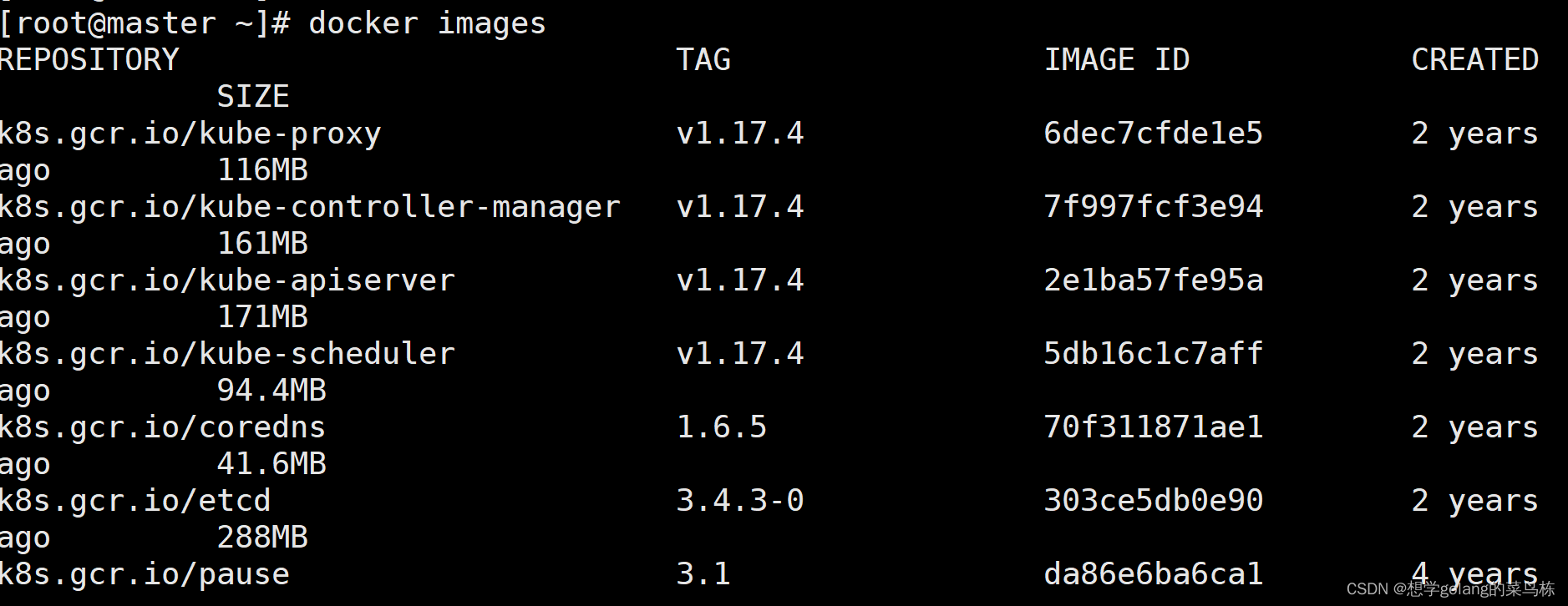The width and height of the screenshot is (1568, 606).
Task: Click the REPOSITORY column header
Action: point(89,60)
